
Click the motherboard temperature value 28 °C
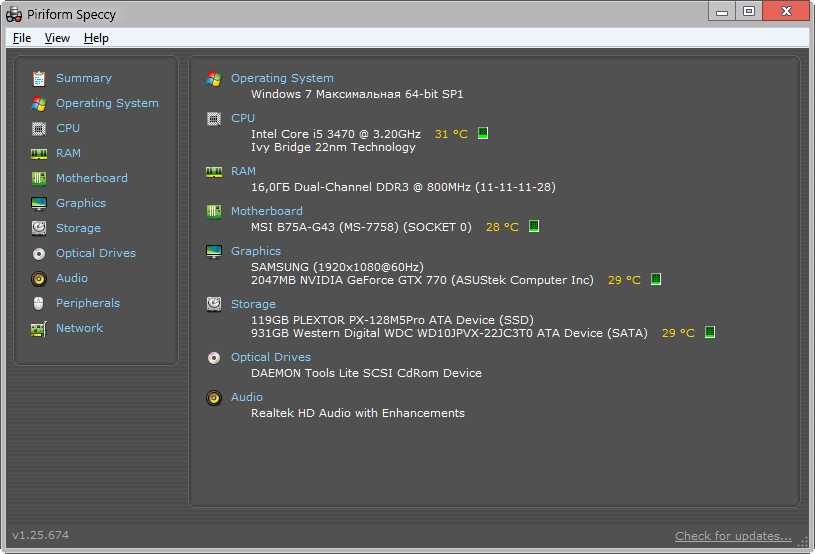click(502, 227)
